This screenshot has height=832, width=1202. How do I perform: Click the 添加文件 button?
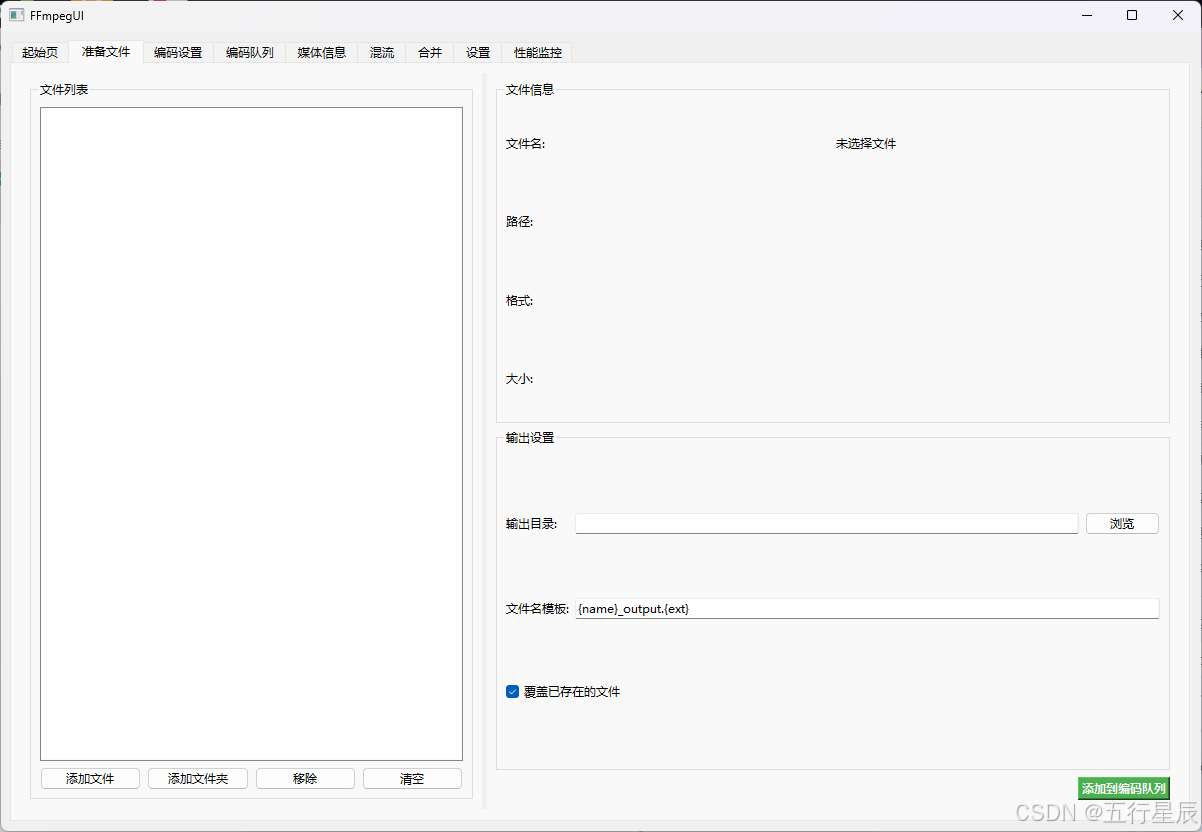(x=90, y=779)
